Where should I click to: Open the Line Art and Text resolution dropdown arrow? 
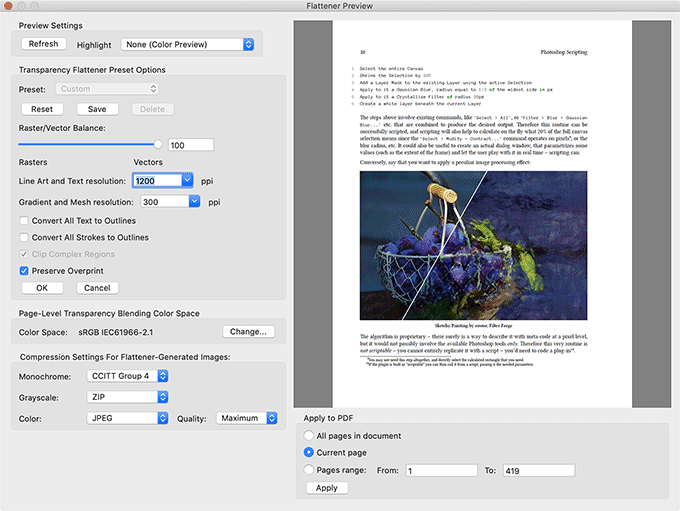[x=187, y=180]
